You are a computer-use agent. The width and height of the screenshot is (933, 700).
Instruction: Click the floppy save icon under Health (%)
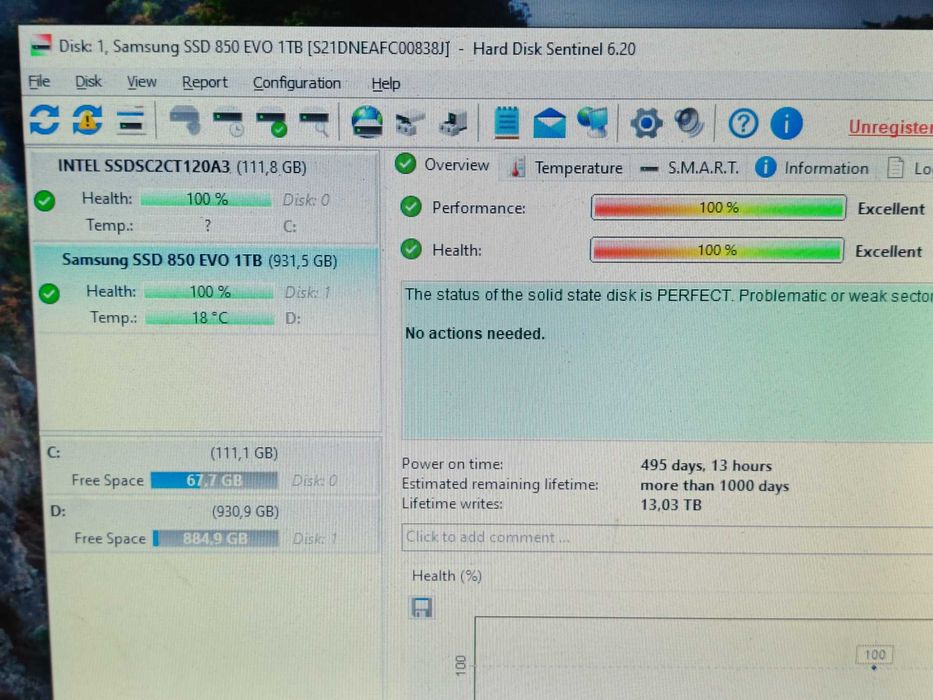[x=422, y=608]
